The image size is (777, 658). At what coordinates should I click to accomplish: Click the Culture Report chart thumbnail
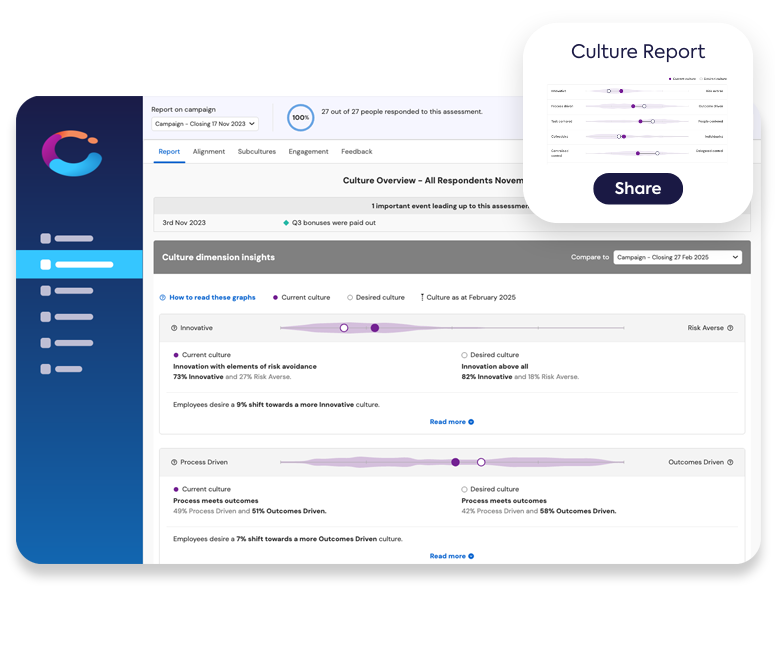click(637, 119)
